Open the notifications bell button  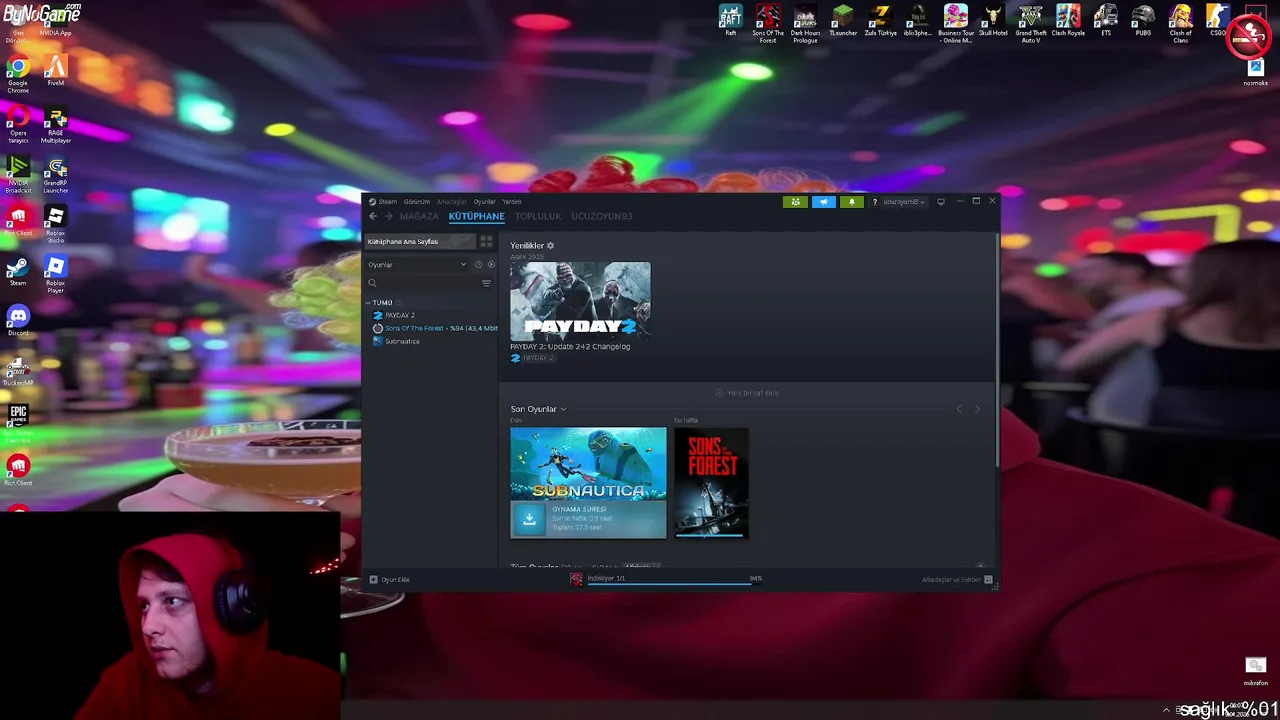(x=852, y=202)
